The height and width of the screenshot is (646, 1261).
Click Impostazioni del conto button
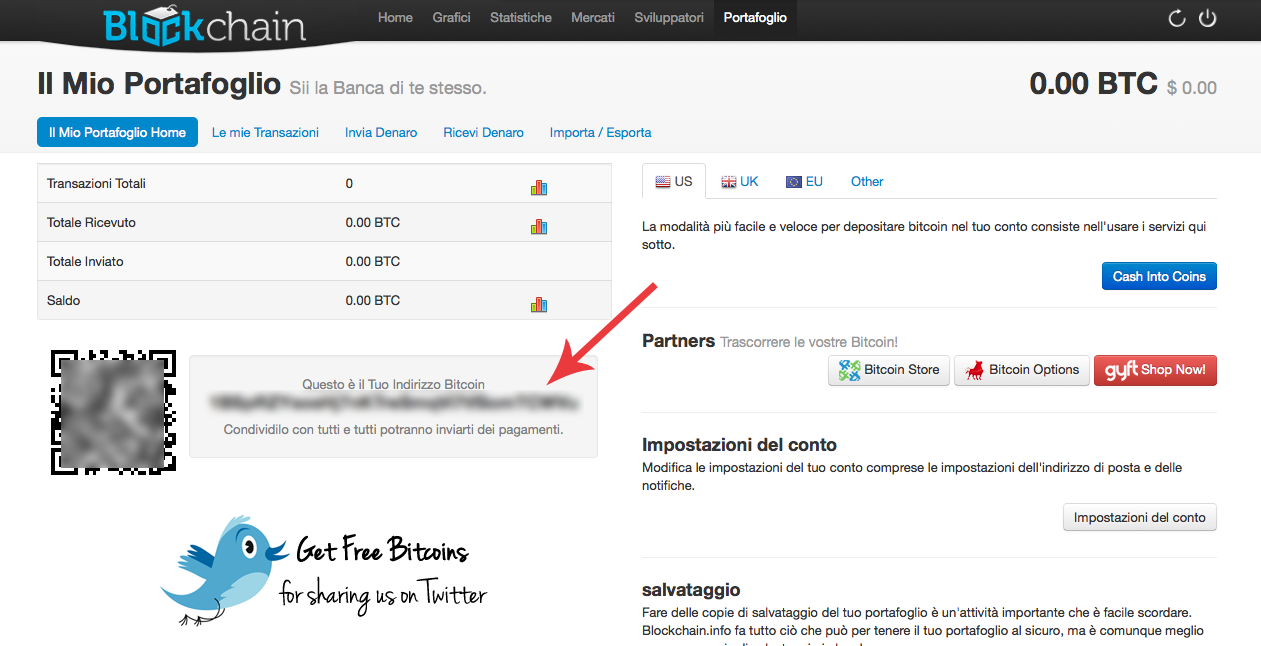tap(1139, 517)
